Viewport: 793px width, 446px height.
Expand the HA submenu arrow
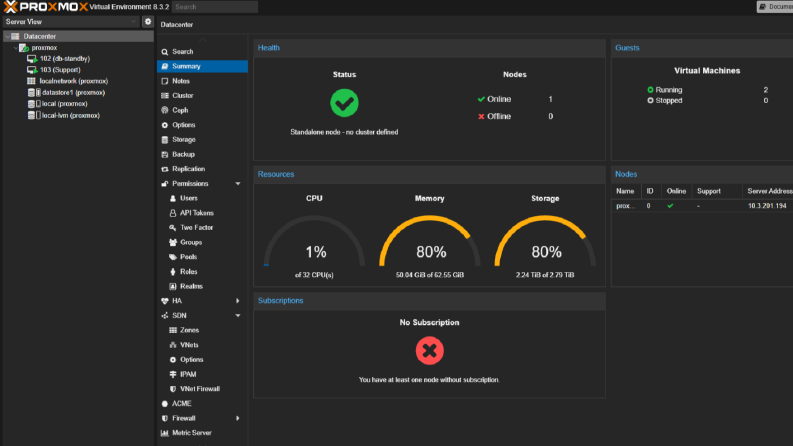pyautogui.click(x=238, y=301)
